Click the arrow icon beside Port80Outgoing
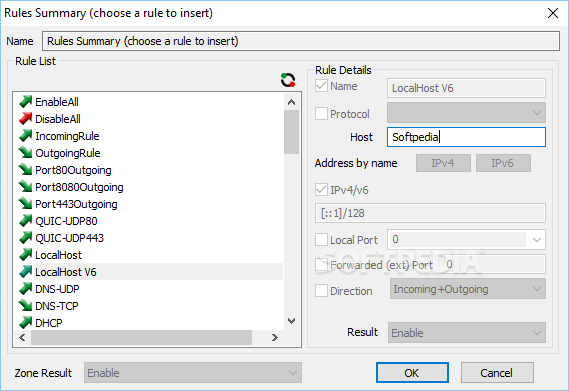This screenshot has height=391, width=569. [x=26, y=170]
